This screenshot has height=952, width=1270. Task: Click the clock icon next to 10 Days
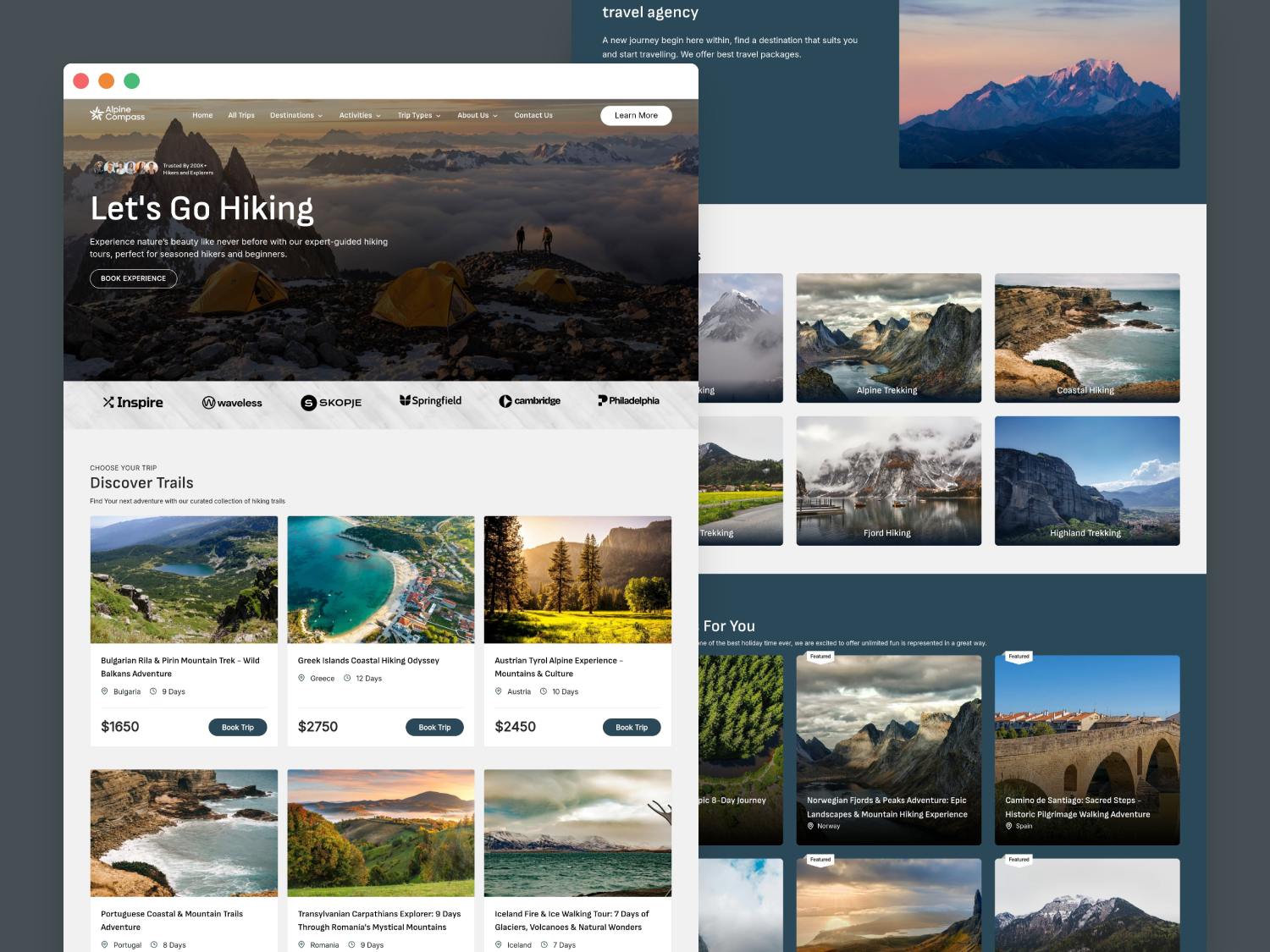(544, 691)
